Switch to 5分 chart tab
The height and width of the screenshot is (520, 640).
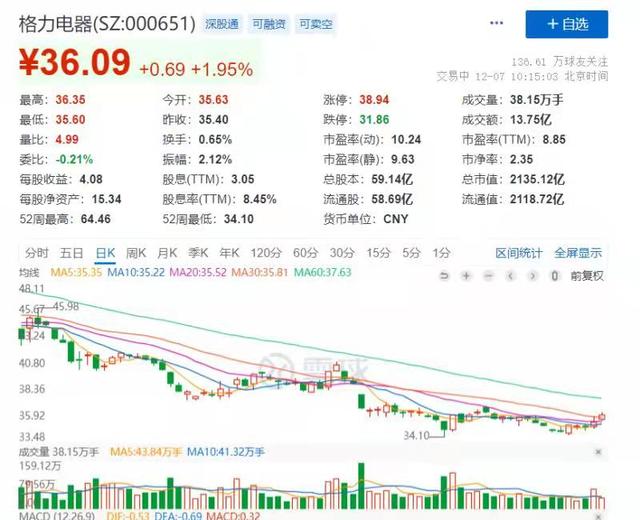click(x=411, y=253)
